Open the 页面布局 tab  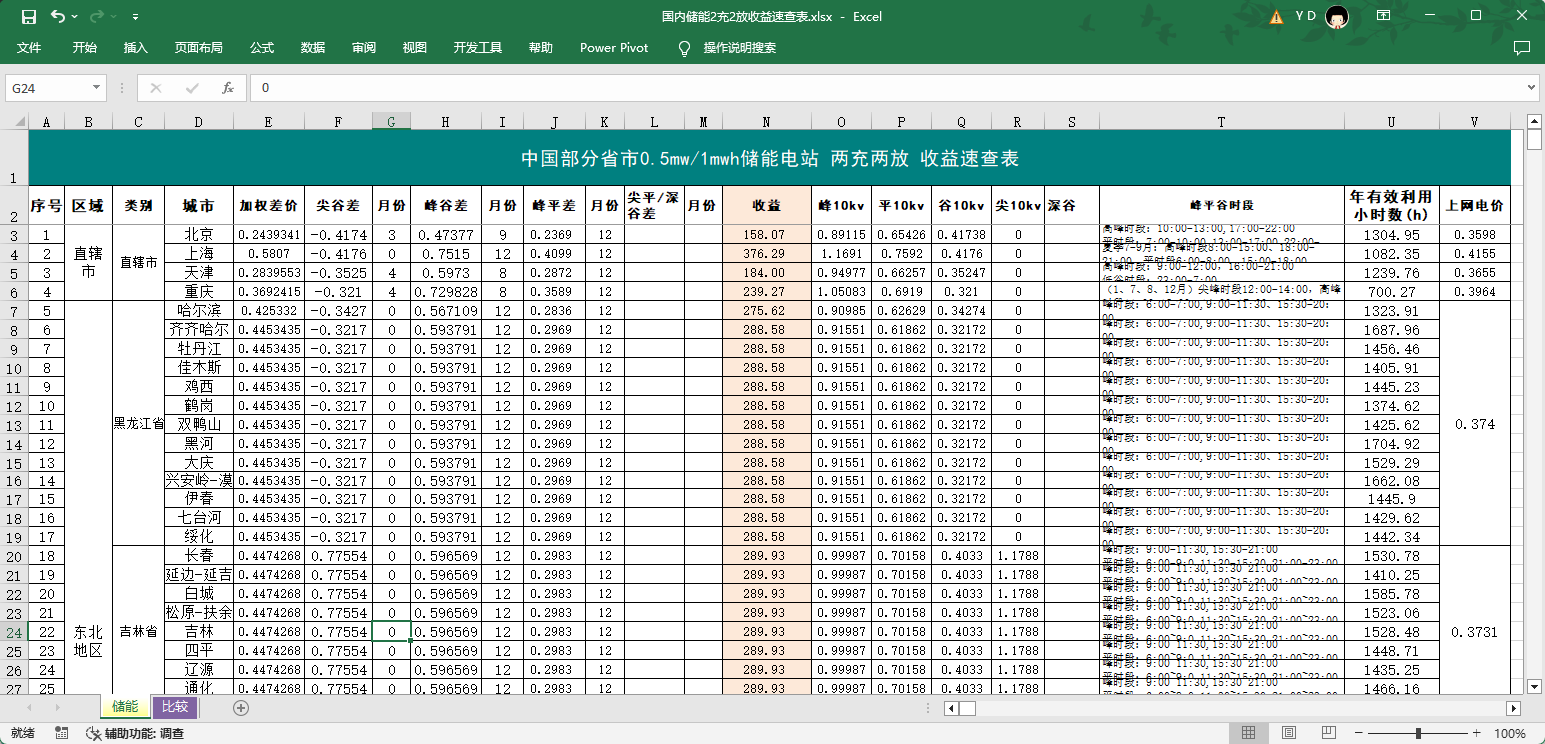pyautogui.click(x=199, y=48)
